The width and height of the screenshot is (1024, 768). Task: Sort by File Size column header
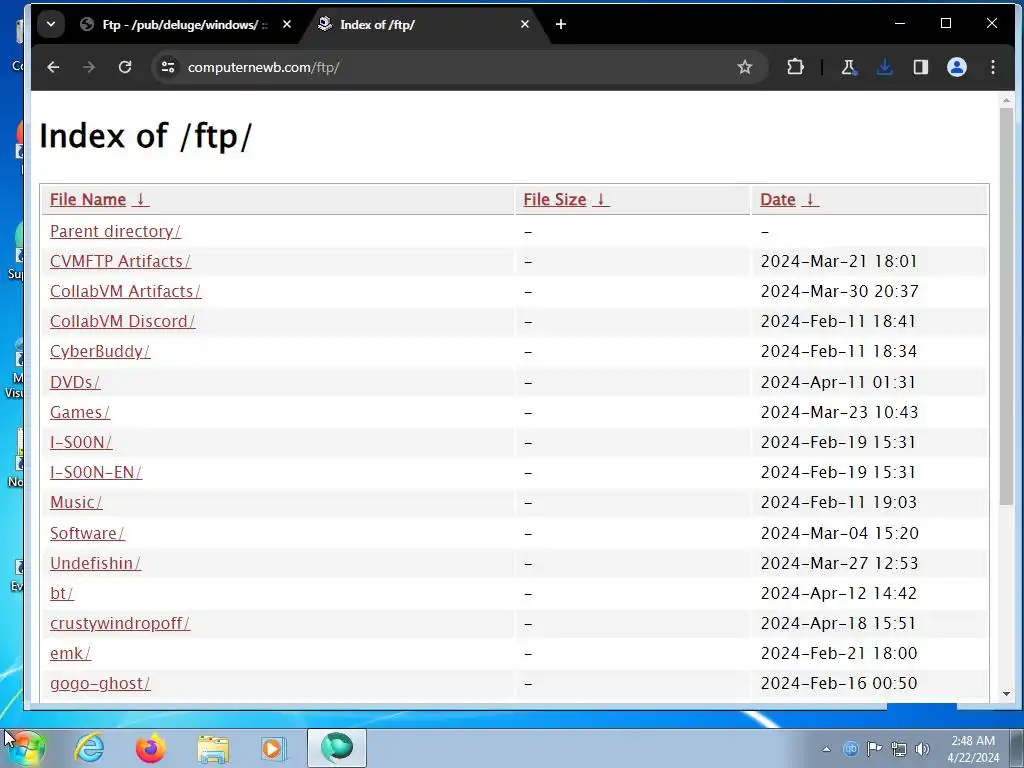click(554, 200)
